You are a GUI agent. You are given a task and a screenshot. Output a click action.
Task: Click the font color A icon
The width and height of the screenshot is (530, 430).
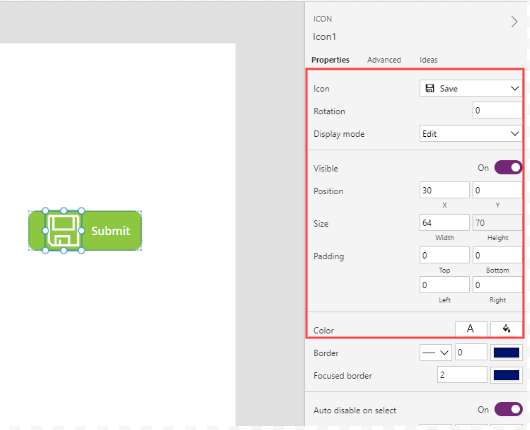pyautogui.click(x=470, y=328)
